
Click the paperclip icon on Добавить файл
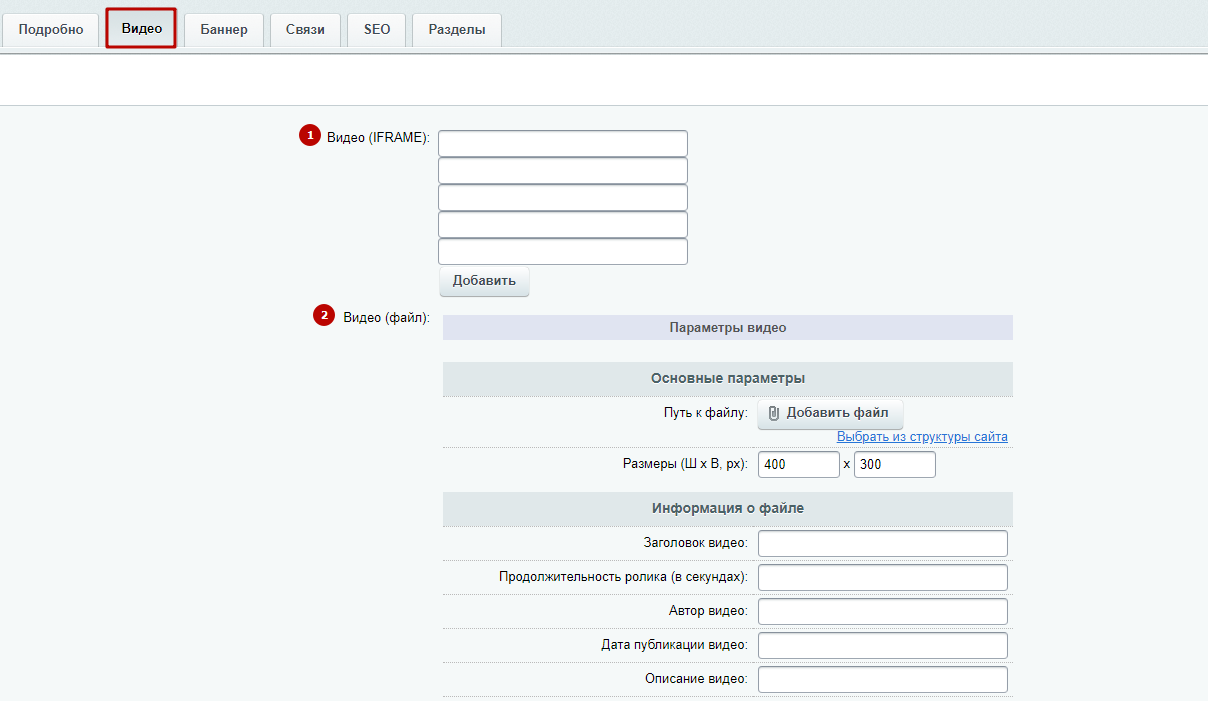[773, 414]
